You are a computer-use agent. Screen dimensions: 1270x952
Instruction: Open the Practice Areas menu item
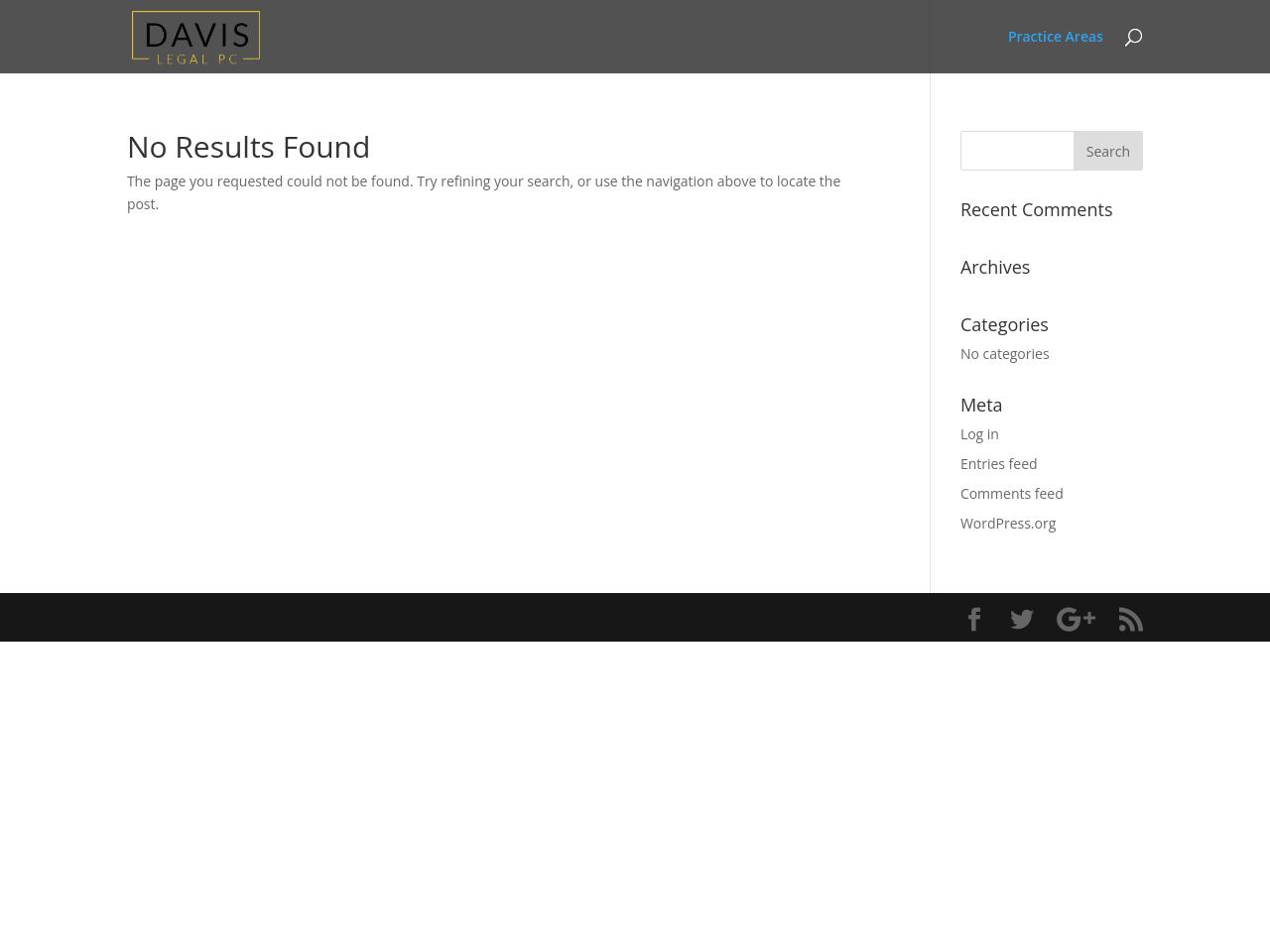click(1056, 37)
